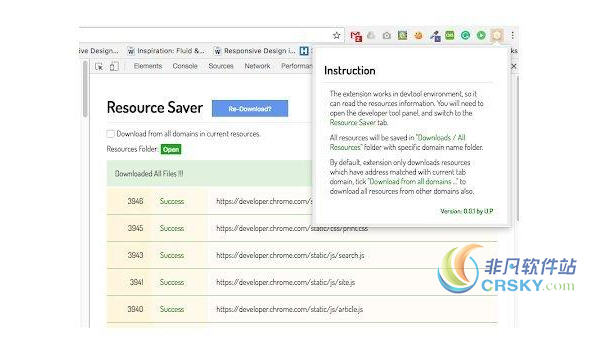Open the orange cookie extension icon
The height and width of the screenshot is (361, 592).
pos(418,35)
